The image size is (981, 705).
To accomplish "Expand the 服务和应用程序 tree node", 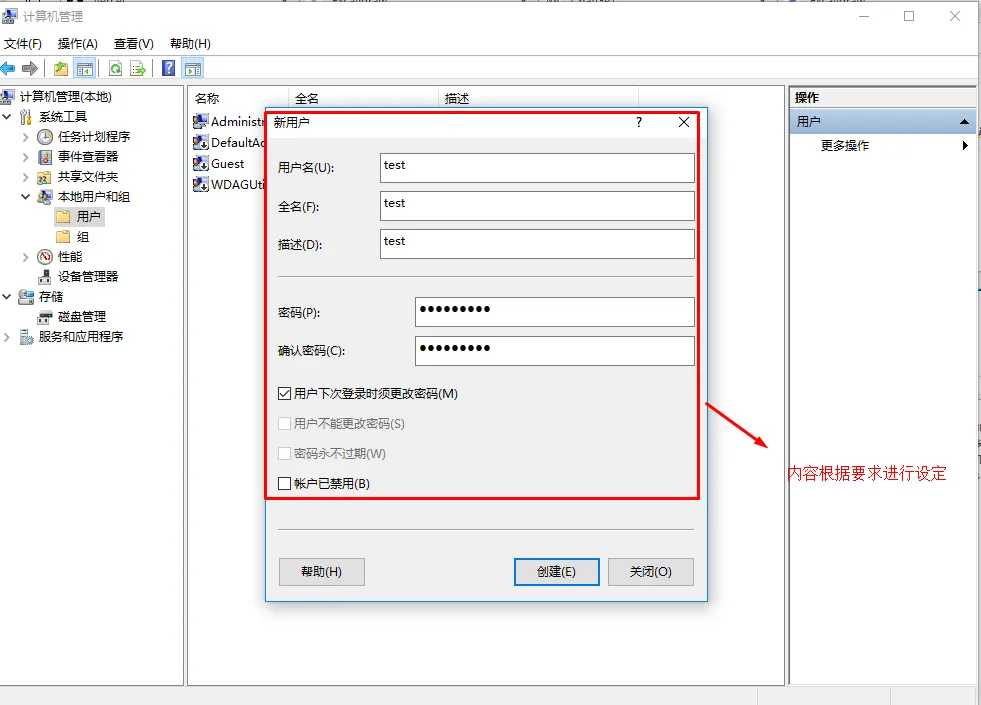I will pyautogui.click(x=7, y=337).
